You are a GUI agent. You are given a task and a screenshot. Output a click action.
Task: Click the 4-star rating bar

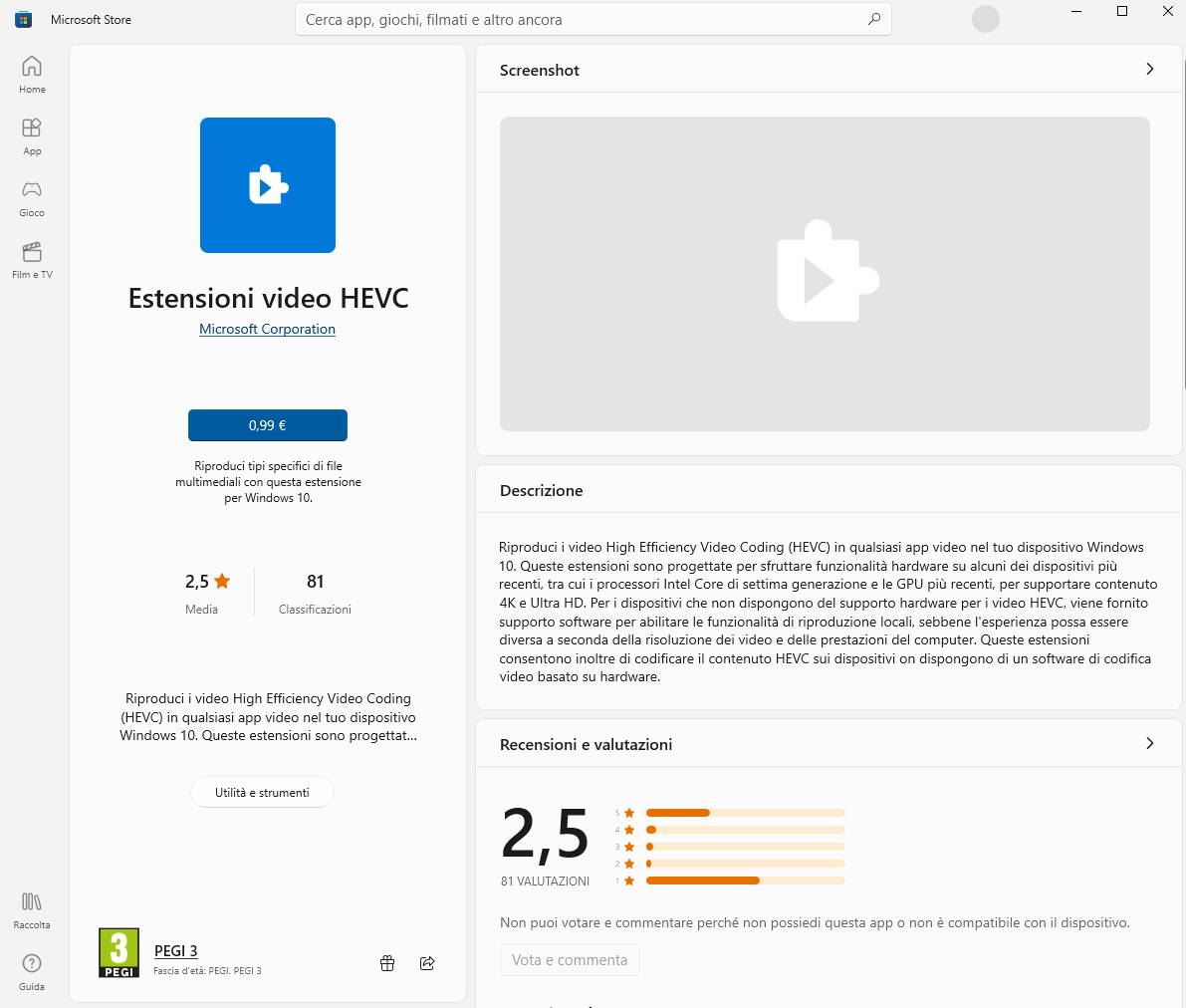pos(745,830)
